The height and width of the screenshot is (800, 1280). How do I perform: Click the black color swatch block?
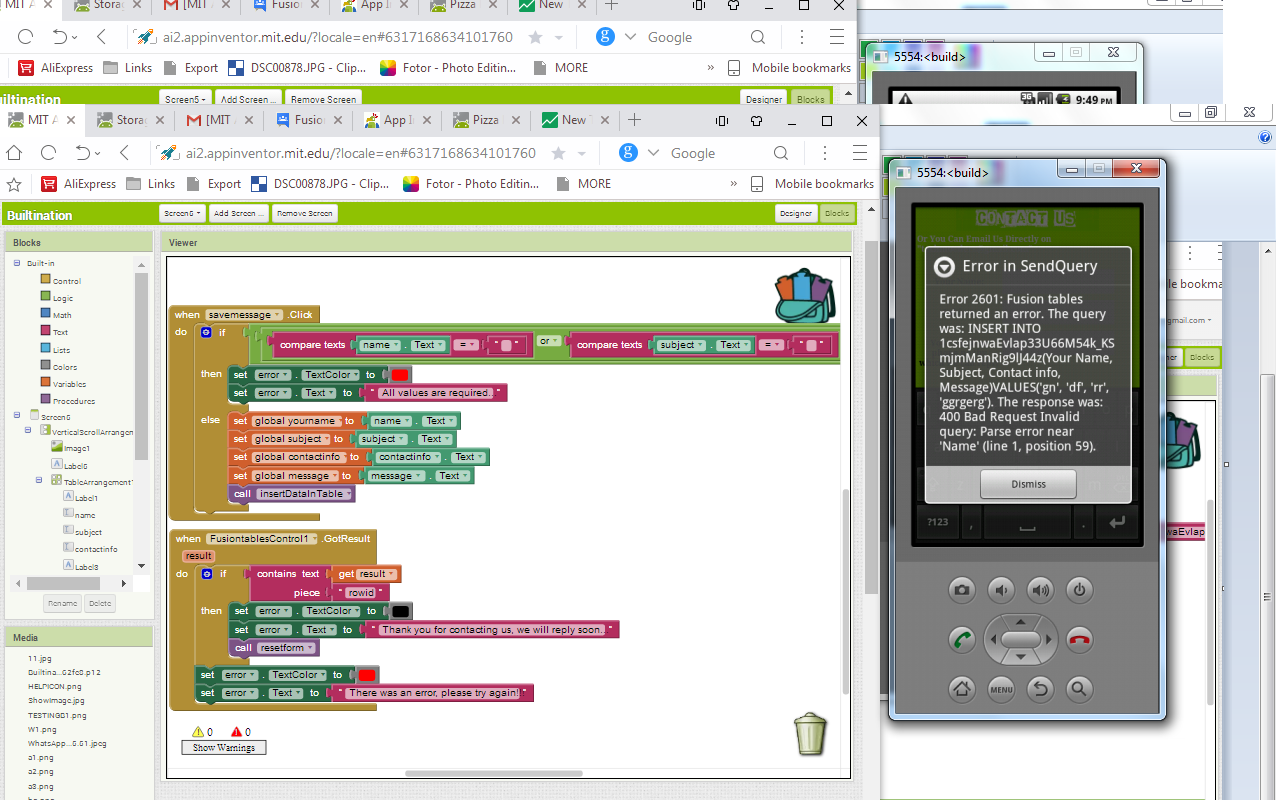click(x=401, y=611)
